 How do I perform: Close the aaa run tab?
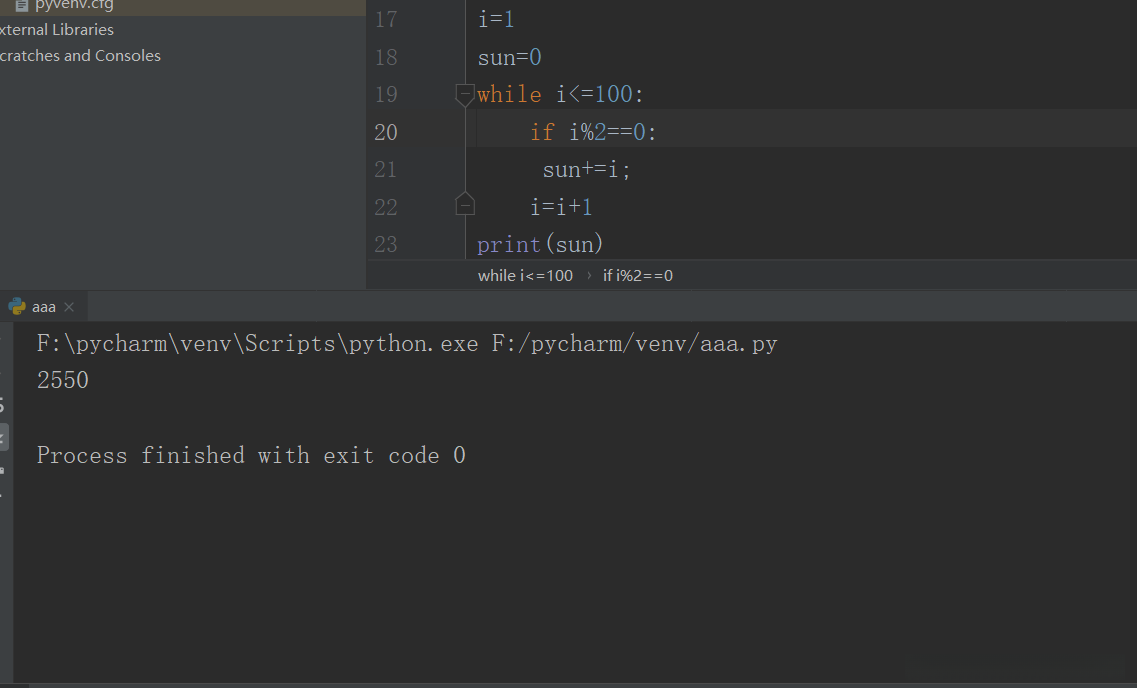(x=68, y=308)
